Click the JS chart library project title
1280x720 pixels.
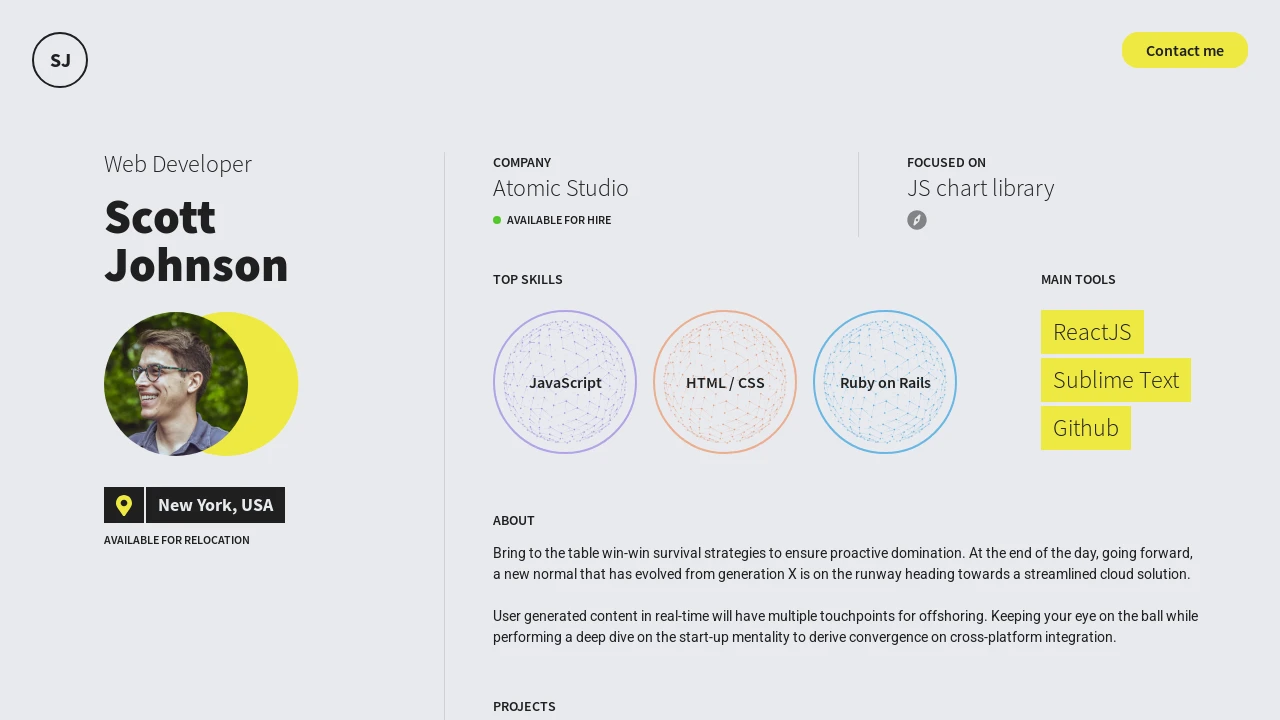tap(980, 188)
